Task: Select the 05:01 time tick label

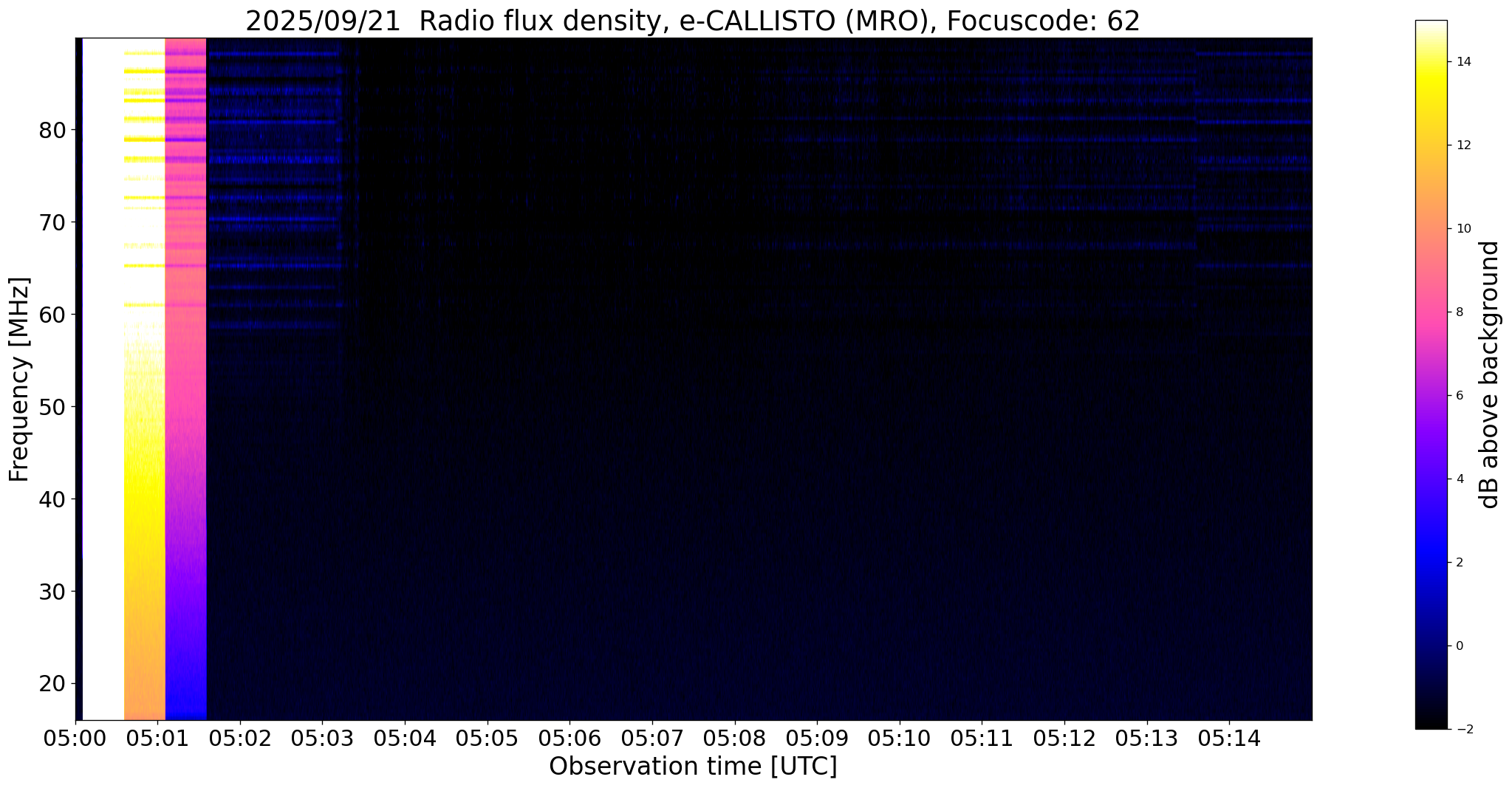Action: coord(157,739)
